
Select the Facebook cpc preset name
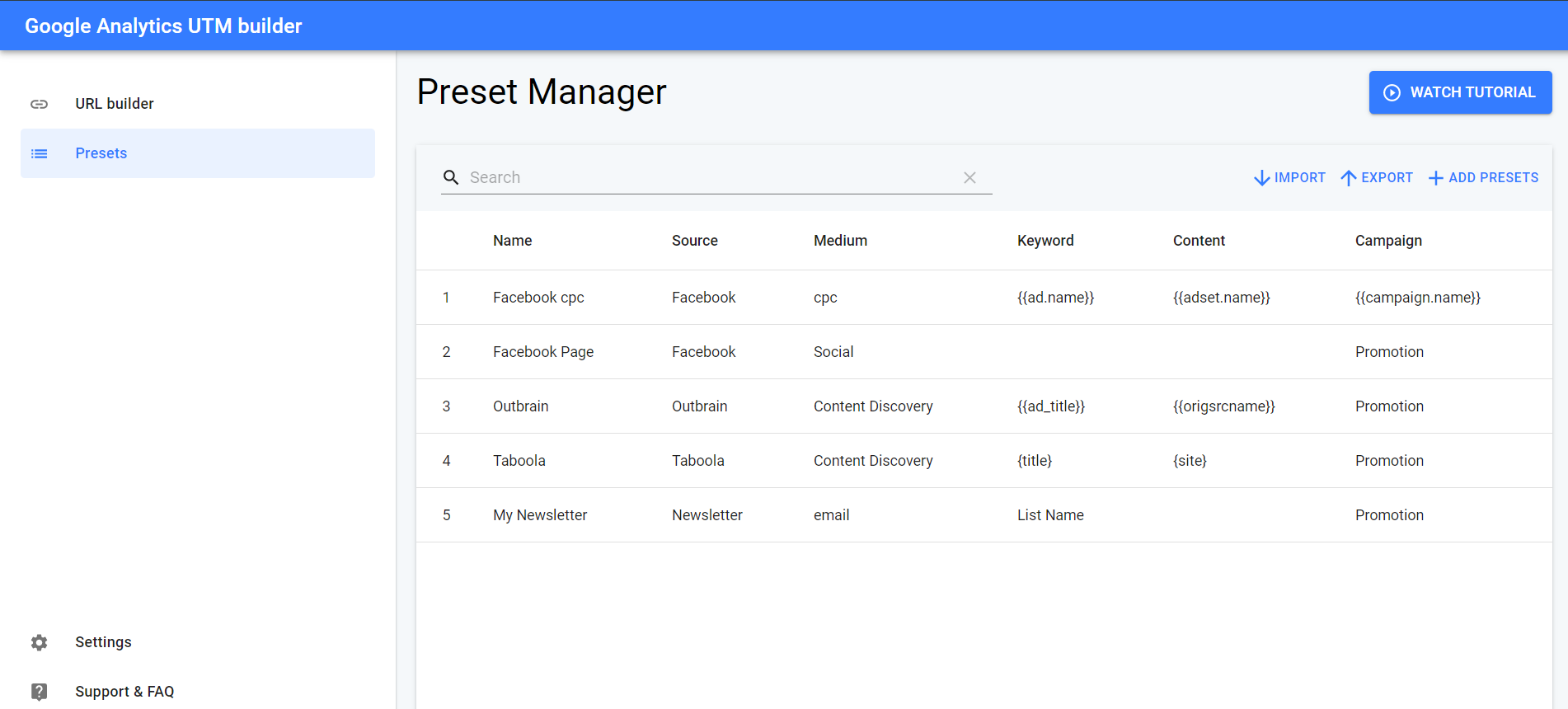point(538,298)
